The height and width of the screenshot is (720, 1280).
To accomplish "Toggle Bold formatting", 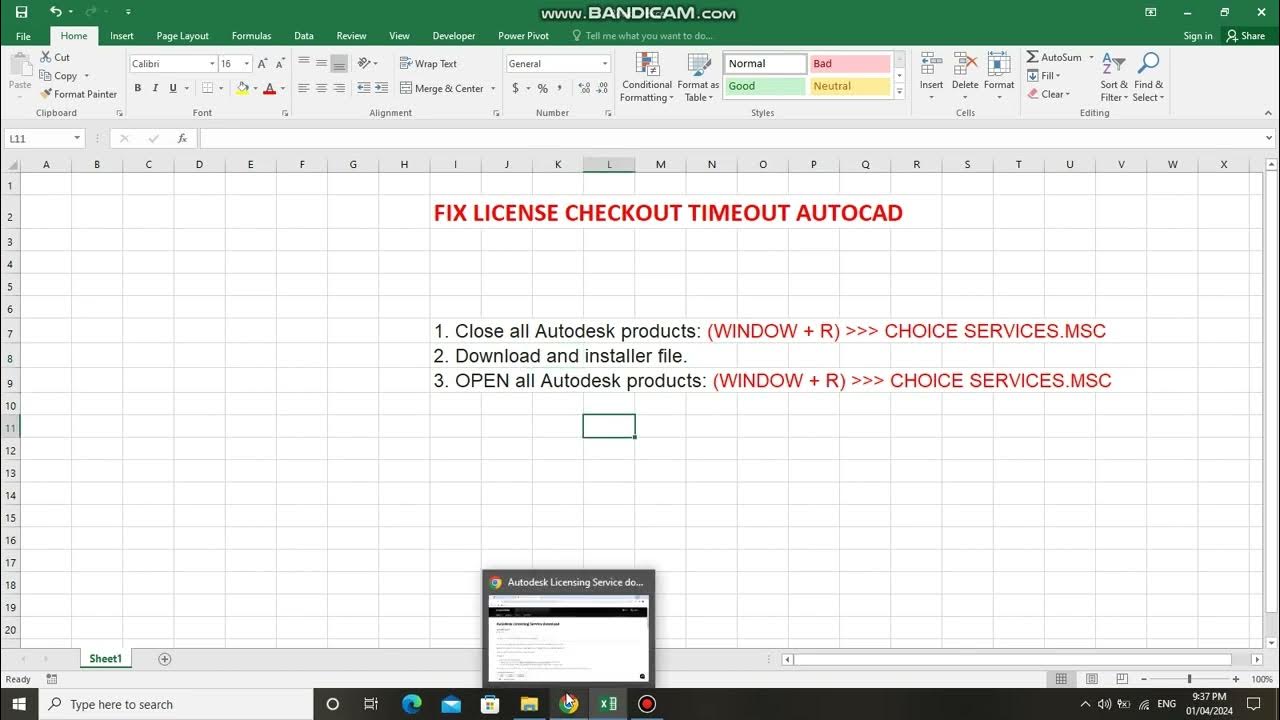I will coord(137,88).
